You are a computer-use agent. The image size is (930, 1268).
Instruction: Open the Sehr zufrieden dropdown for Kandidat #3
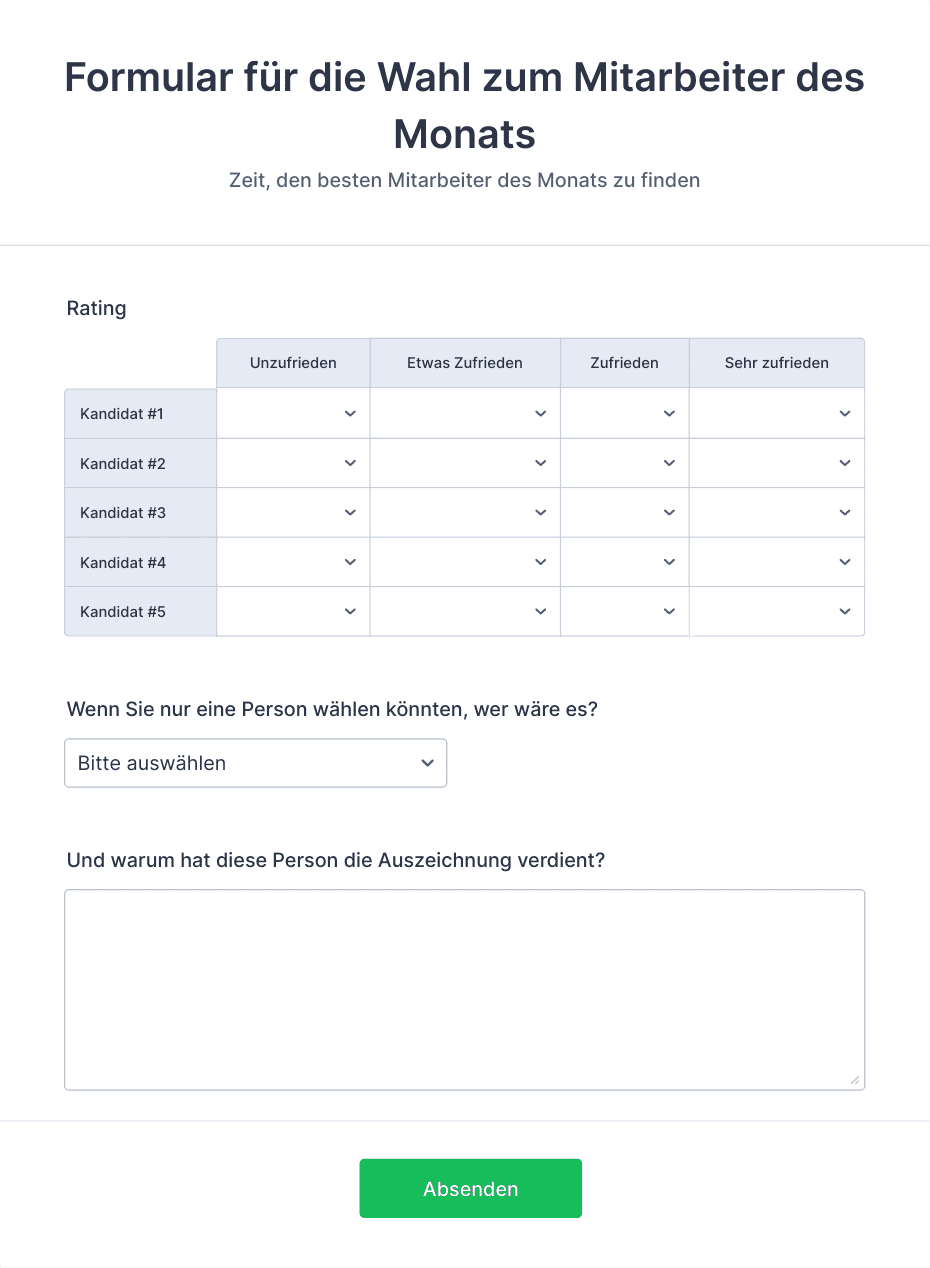click(x=776, y=512)
